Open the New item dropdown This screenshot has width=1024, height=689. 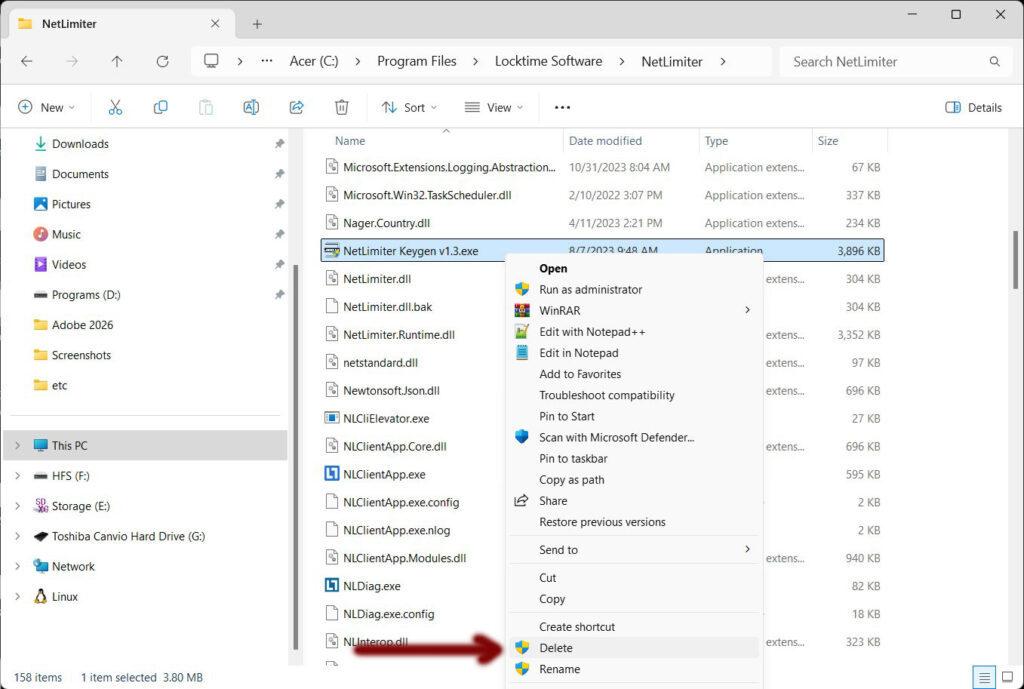point(46,107)
